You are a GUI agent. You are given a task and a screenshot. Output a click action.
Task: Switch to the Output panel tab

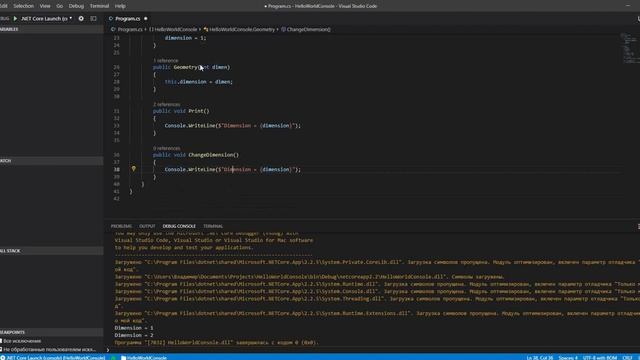147,226
